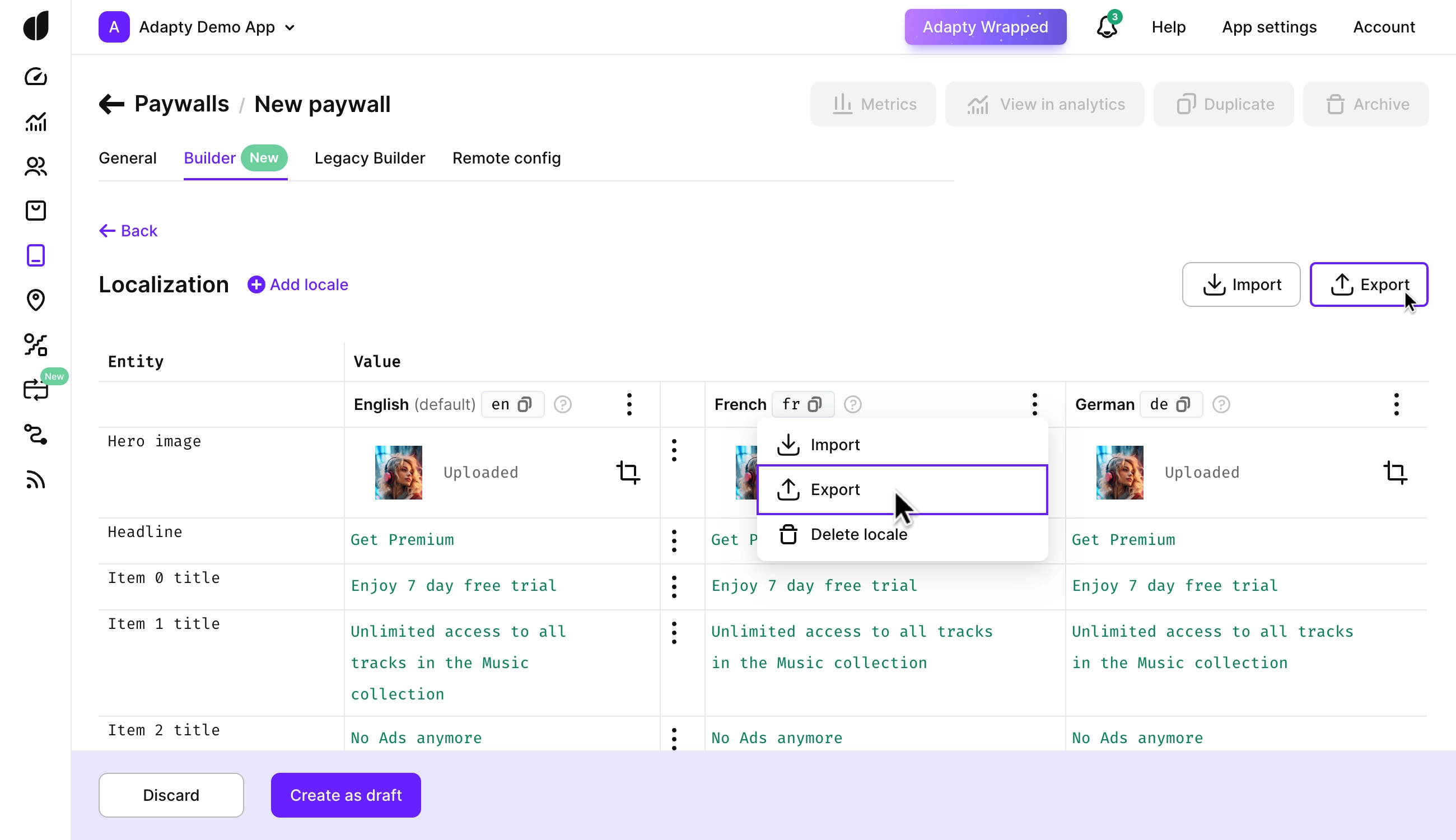Click the help question mark next to German
The height and width of the screenshot is (840, 1456).
click(1221, 404)
